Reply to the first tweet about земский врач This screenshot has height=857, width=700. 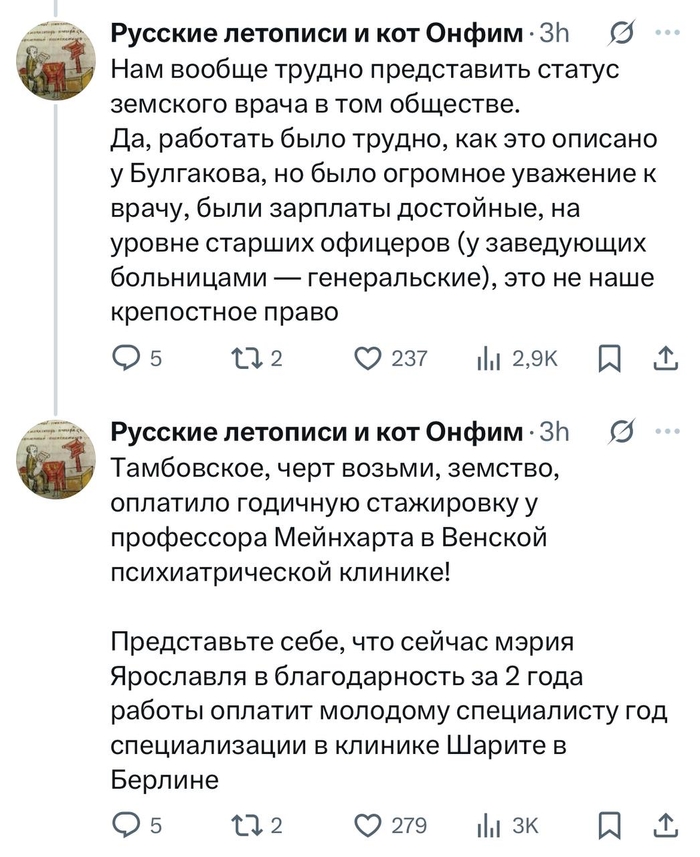pyautogui.click(x=124, y=358)
